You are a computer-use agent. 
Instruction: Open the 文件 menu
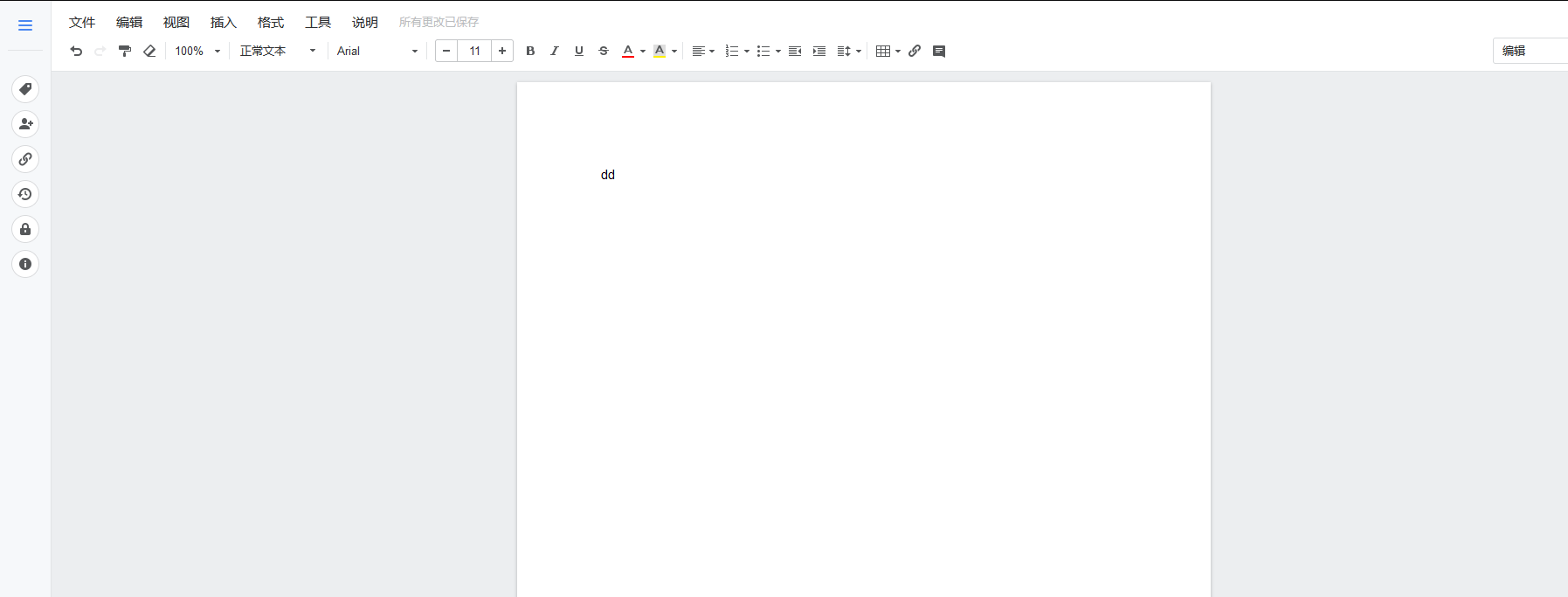coord(82,22)
